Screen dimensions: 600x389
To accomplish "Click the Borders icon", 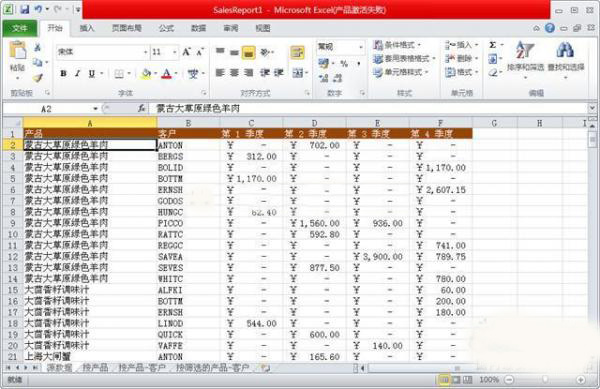I will [x=119, y=73].
